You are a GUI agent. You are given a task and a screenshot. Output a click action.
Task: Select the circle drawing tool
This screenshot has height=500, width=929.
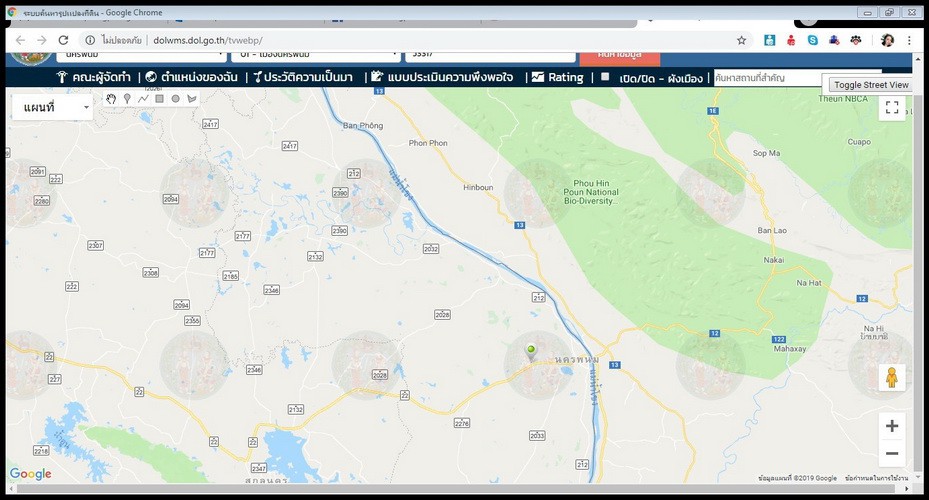tap(175, 99)
